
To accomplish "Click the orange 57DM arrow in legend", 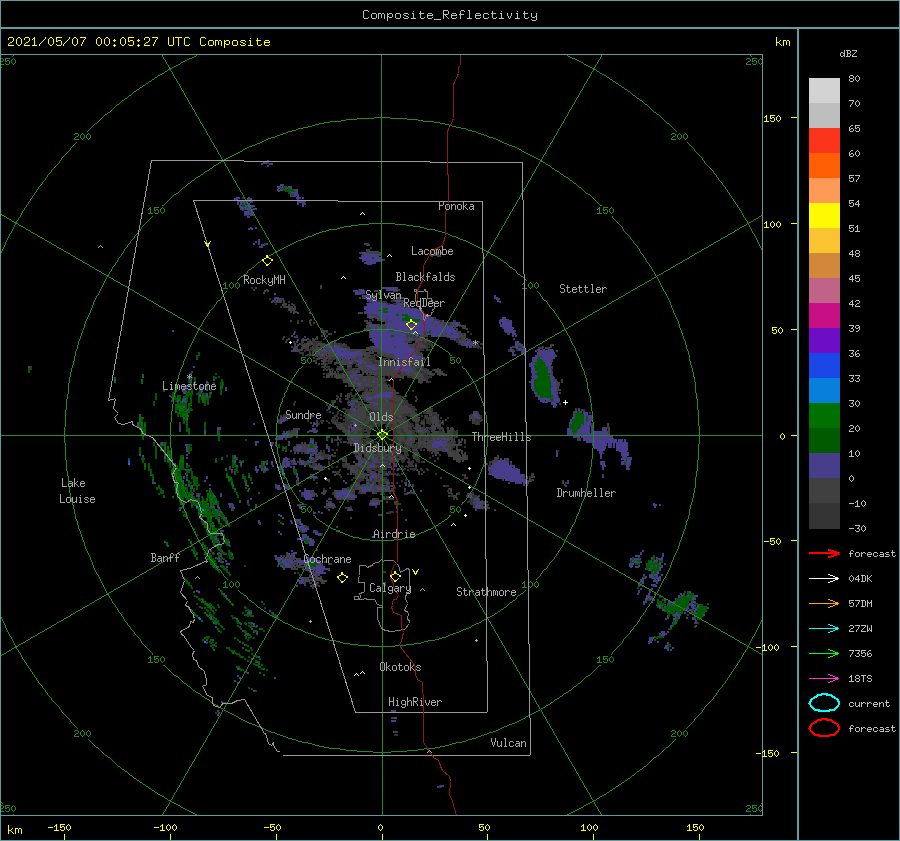I will click(824, 603).
